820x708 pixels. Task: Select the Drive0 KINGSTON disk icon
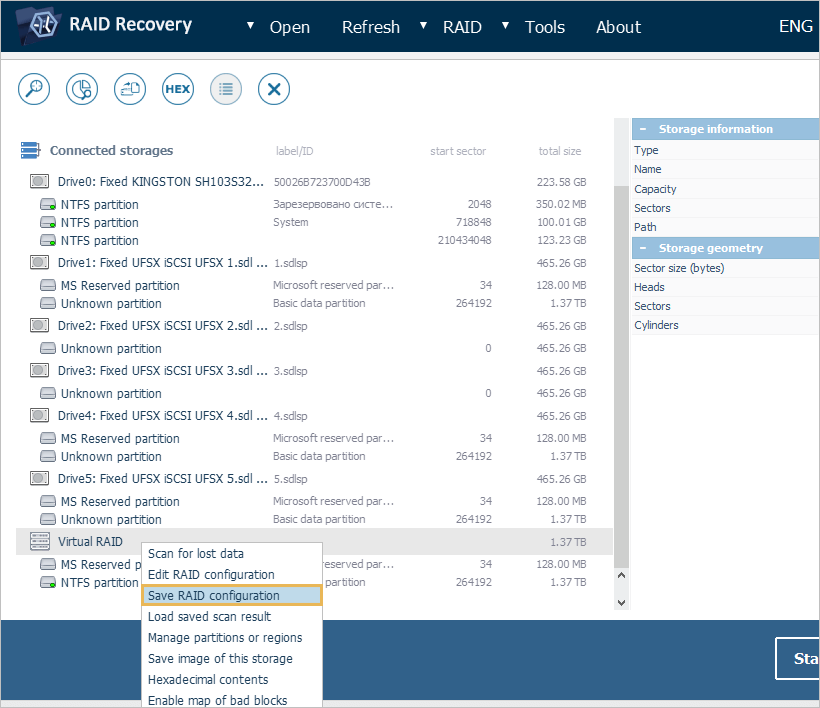point(39,182)
